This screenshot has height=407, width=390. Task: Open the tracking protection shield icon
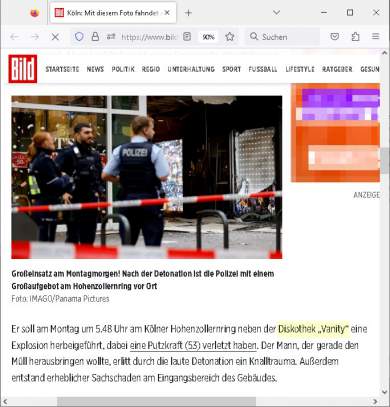(x=79, y=37)
